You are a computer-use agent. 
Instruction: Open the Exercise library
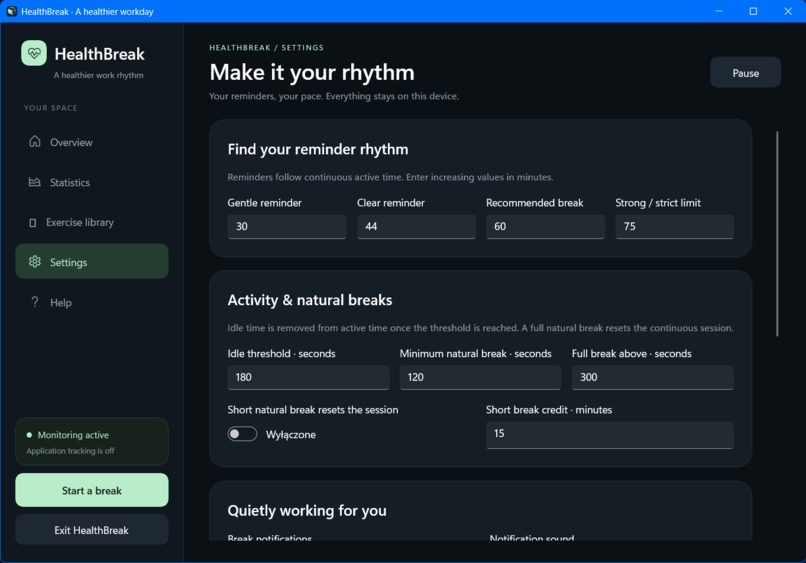tap(92, 222)
